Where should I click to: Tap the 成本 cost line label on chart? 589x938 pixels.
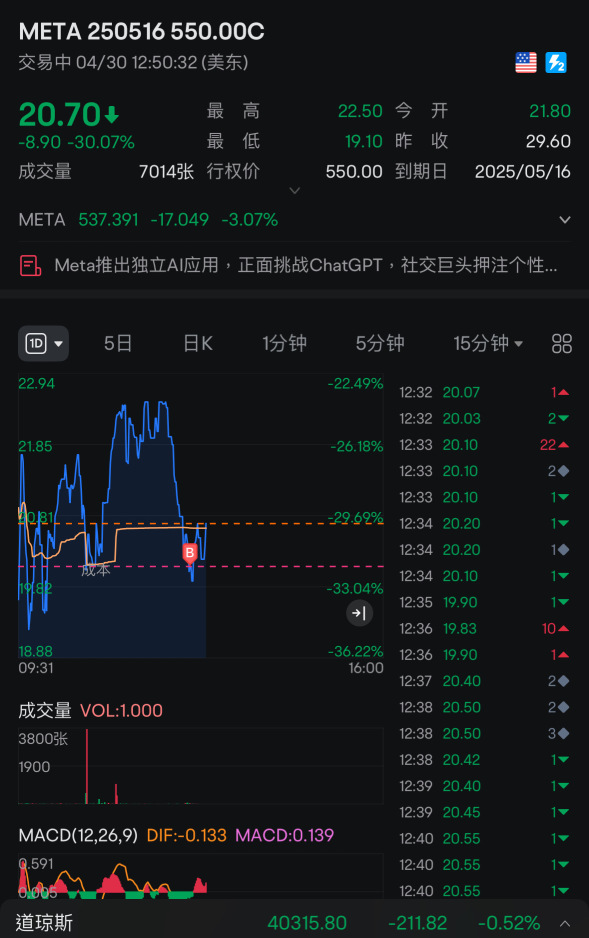coord(96,570)
